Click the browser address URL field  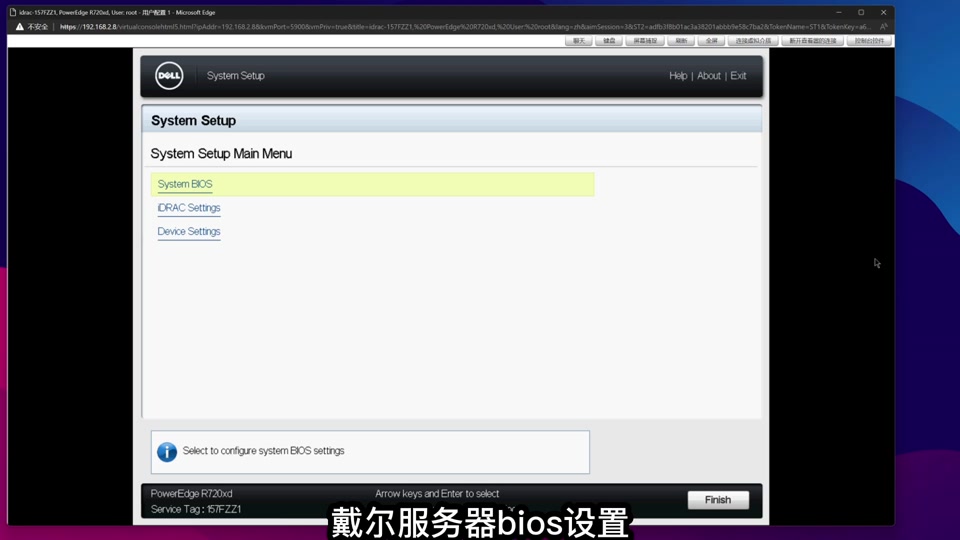click(x=464, y=27)
